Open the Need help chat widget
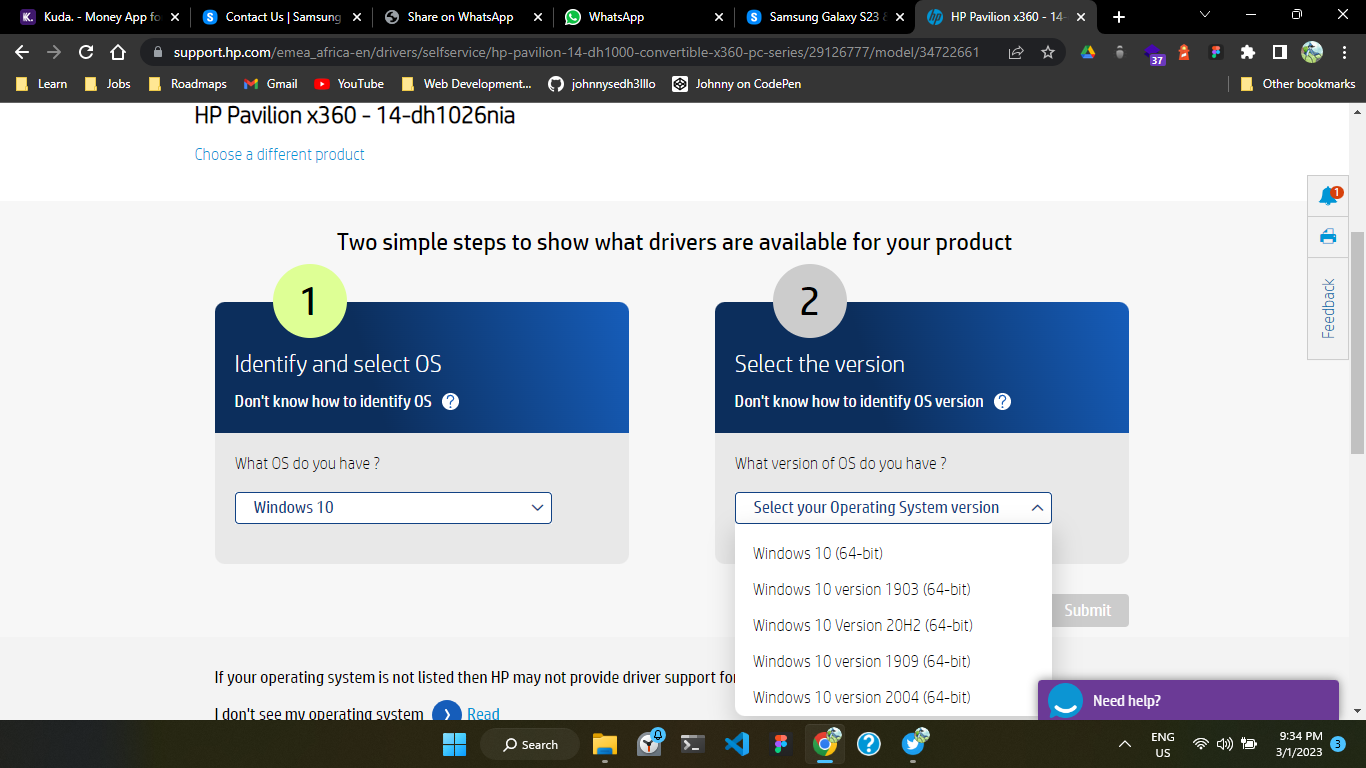 pyautogui.click(x=1188, y=700)
